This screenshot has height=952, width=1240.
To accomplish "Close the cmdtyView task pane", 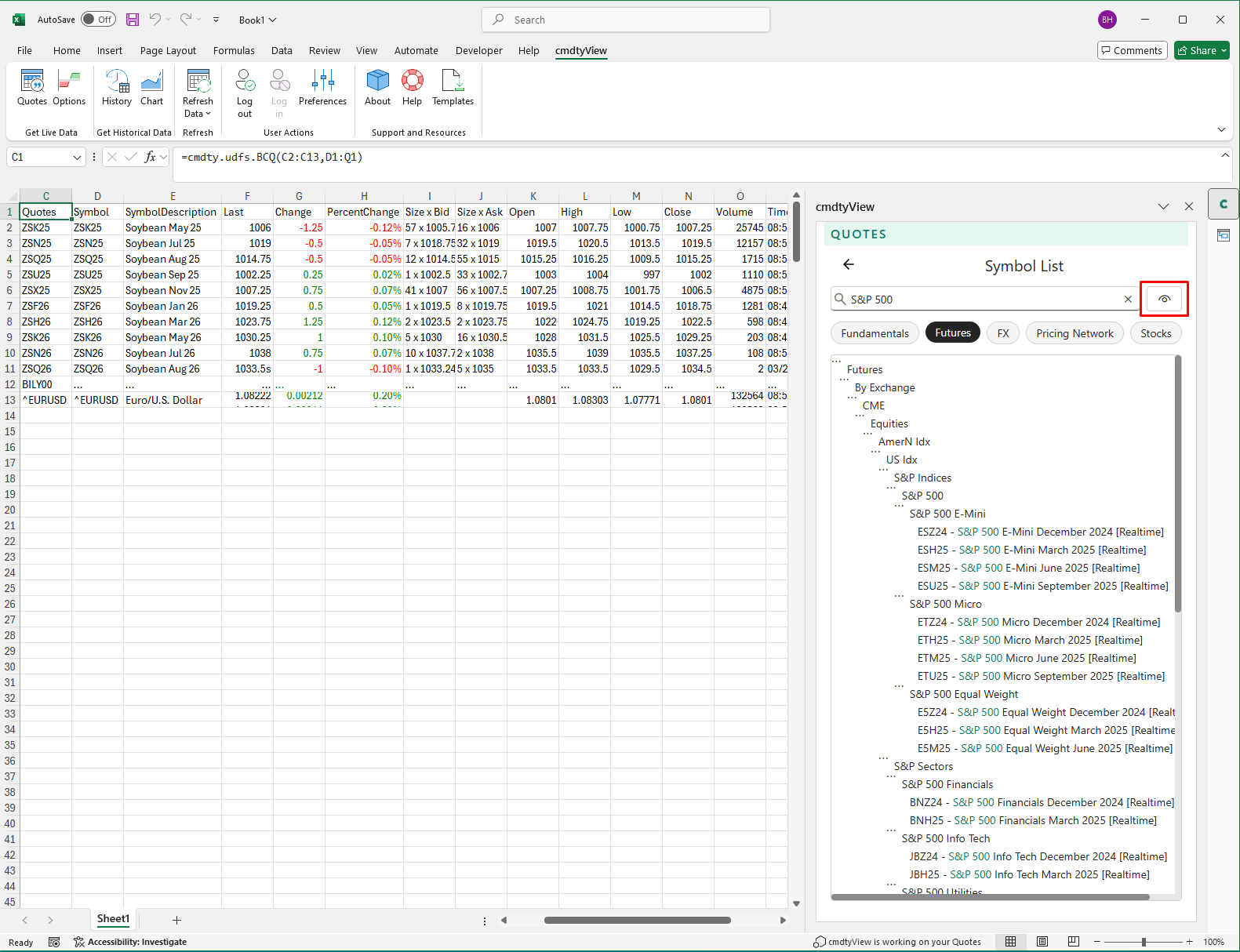I will [x=1189, y=206].
